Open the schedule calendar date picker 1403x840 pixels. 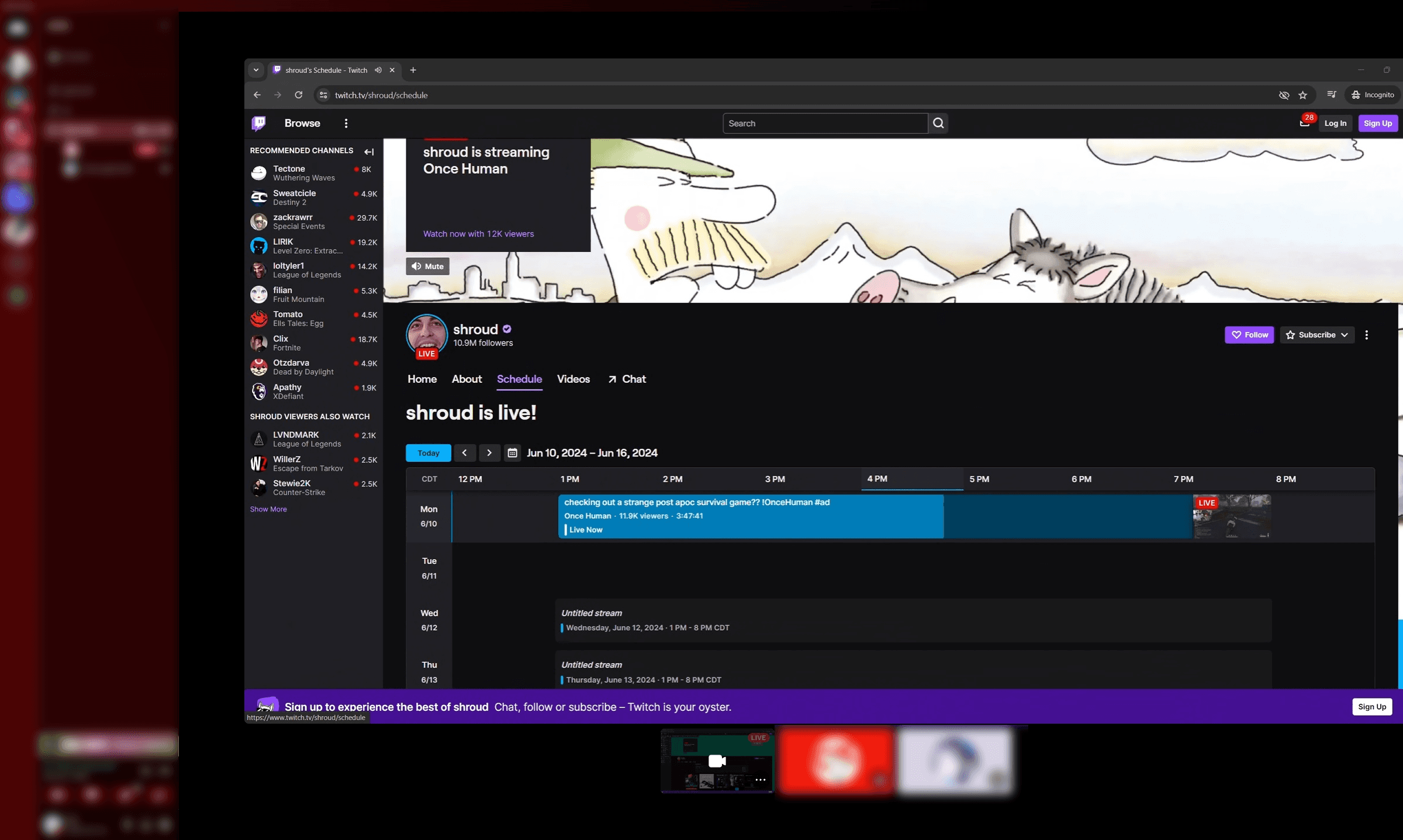coord(512,453)
